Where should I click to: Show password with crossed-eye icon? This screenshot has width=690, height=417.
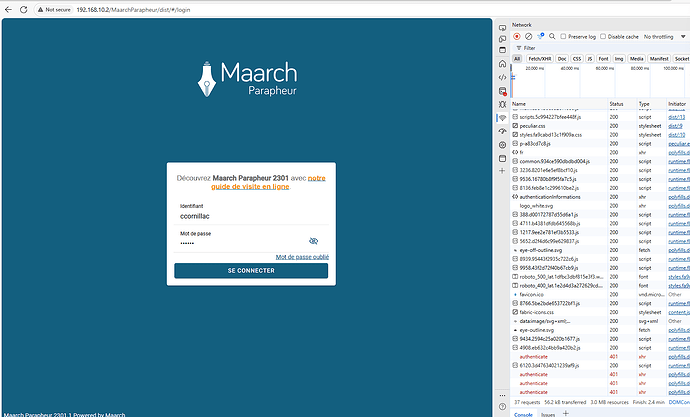pyautogui.click(x=313, y=241)
